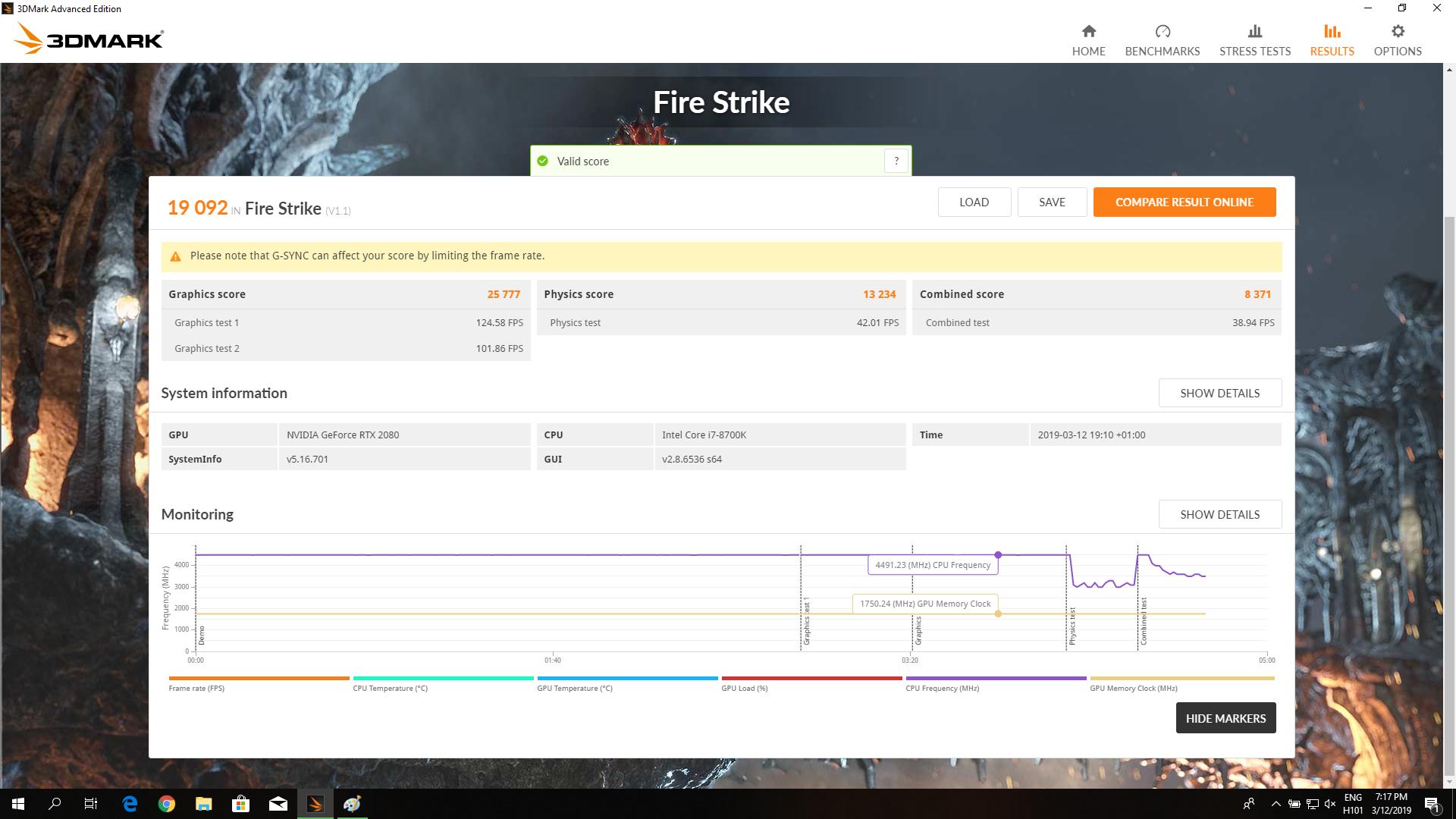Open the Options tab
Screen dimensions: 1456x819
(x=1397, y=40)
